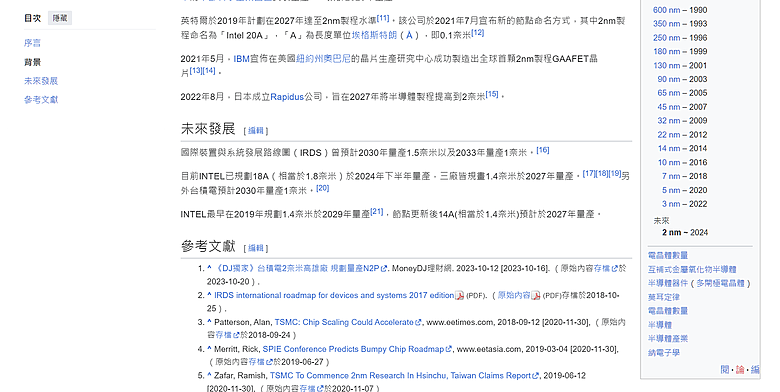
Task: Open citation [14] after GAAFET晶片
Action: click(209, 71)
